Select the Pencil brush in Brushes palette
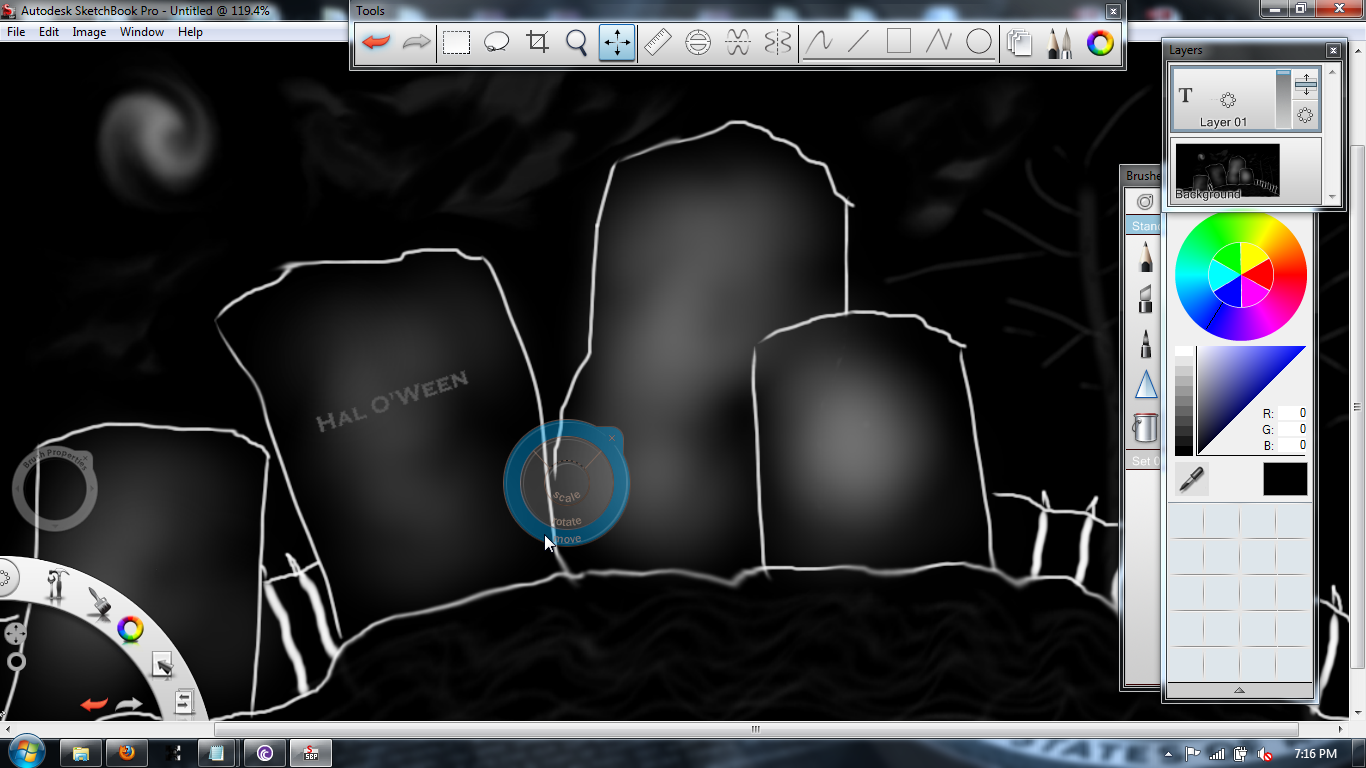1366x768 pixels. click(1145, 257)
